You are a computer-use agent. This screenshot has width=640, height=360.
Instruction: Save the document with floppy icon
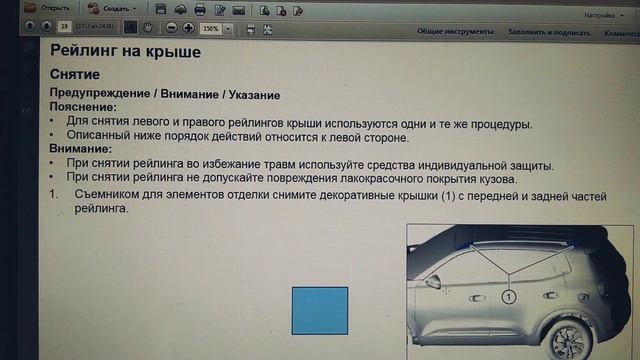161,9
